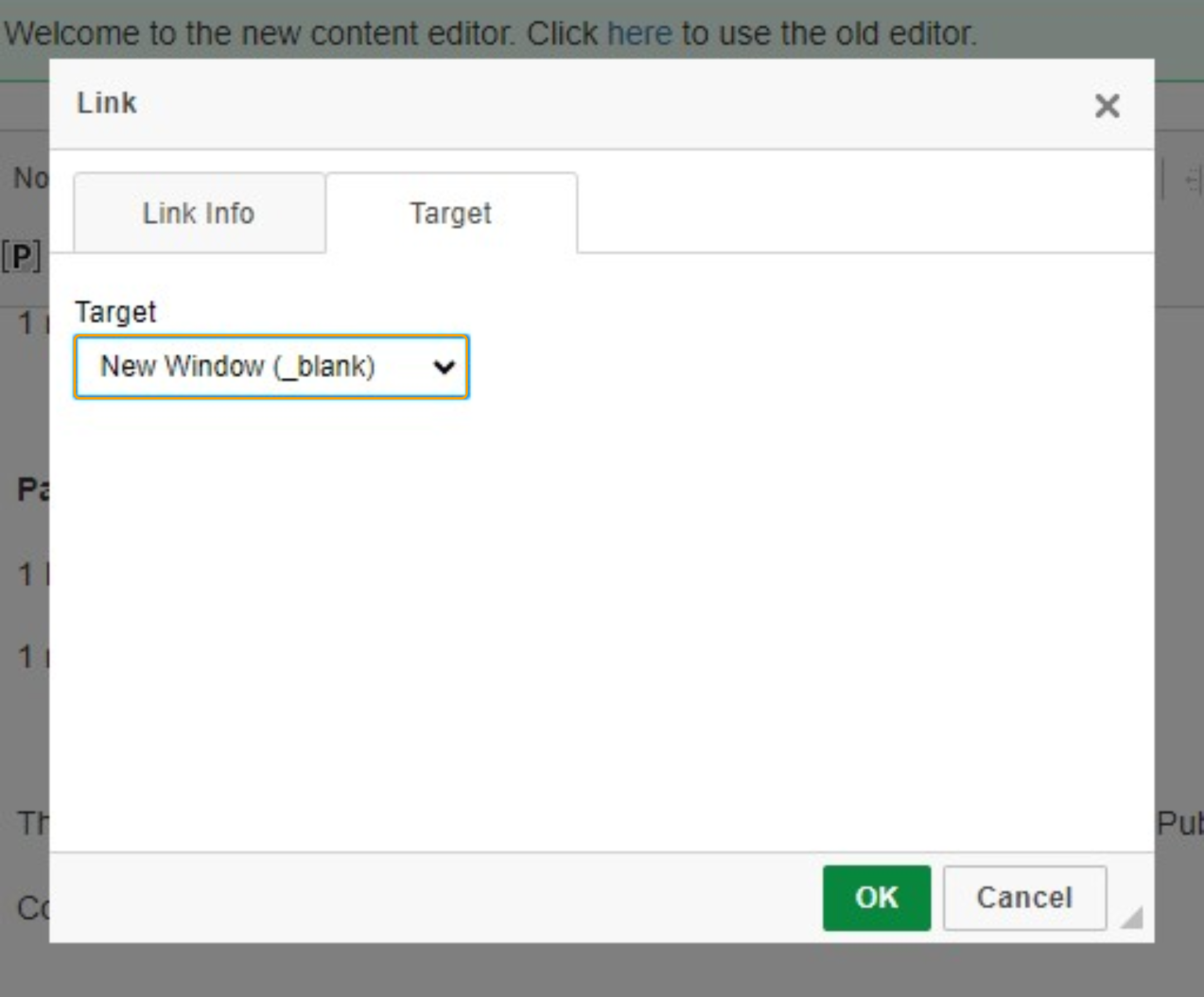Click the dimmed overlay below the dialog
This screenshot has width=1204, height=997.
[573, 970]
